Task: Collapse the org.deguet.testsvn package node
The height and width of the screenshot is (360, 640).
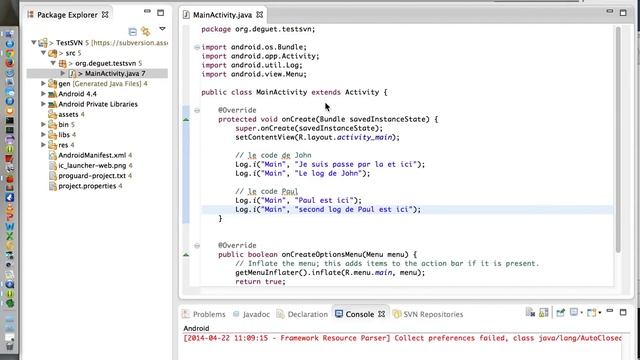Action: click(x=53, y=63)
